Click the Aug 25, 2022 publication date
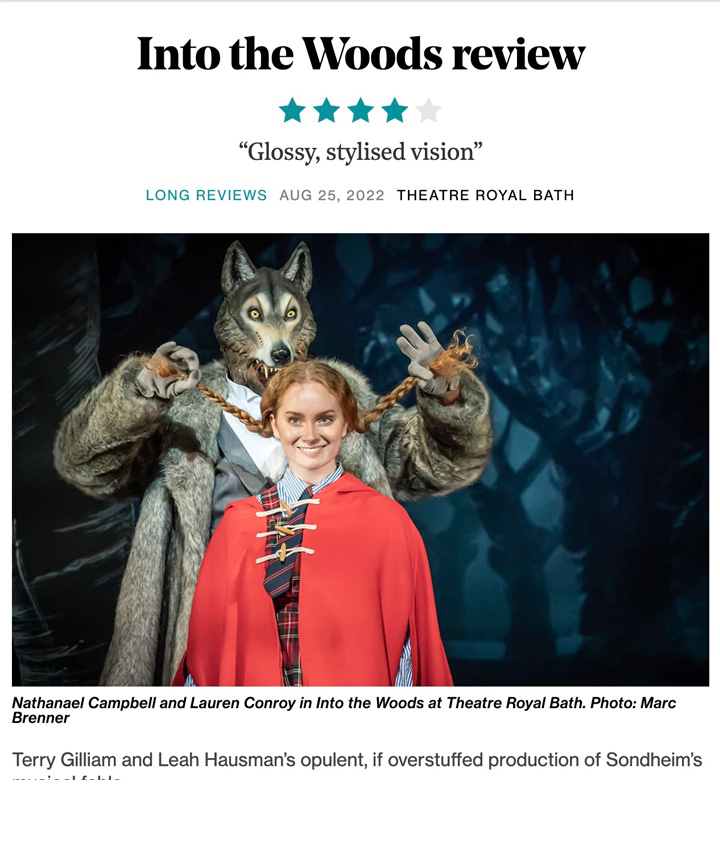The image size is (720, 866). 332,195
